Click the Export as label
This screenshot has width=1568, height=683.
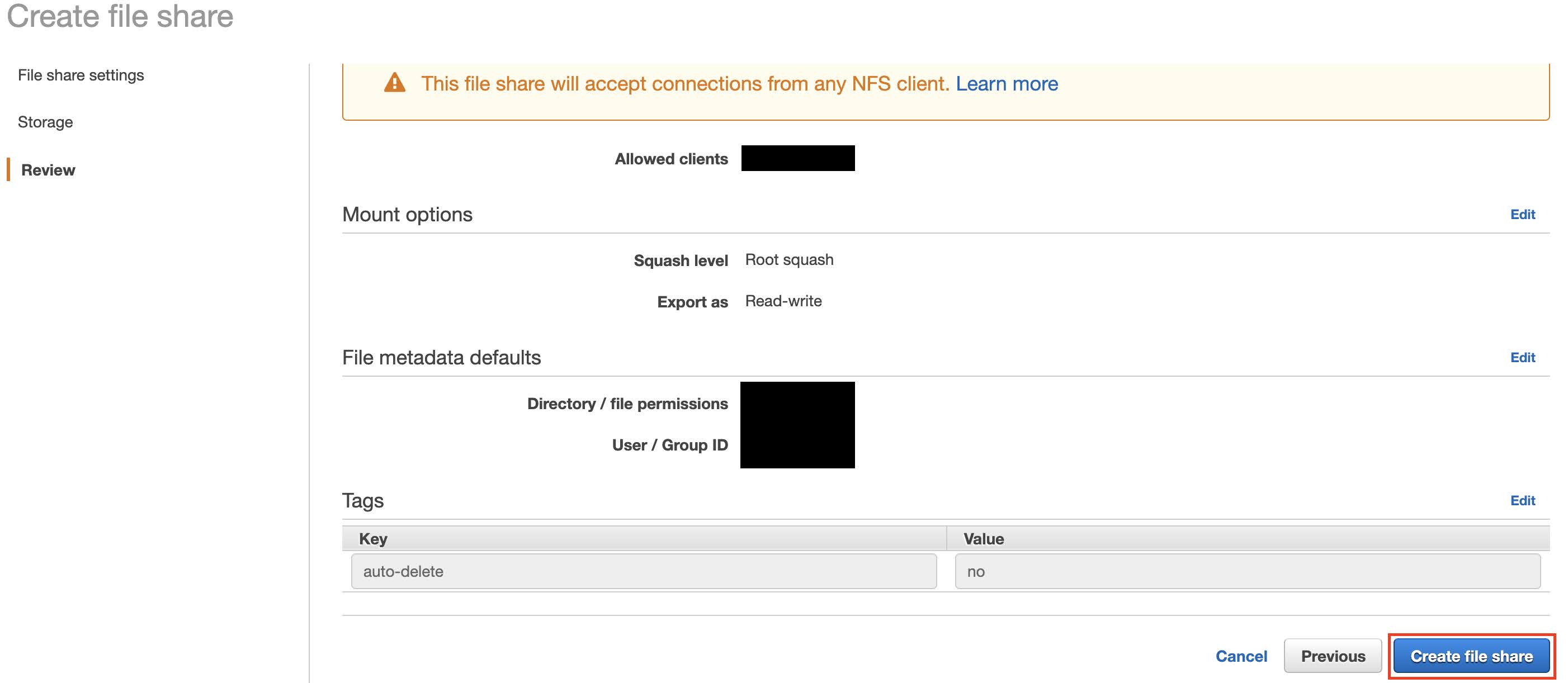point(692,302)
